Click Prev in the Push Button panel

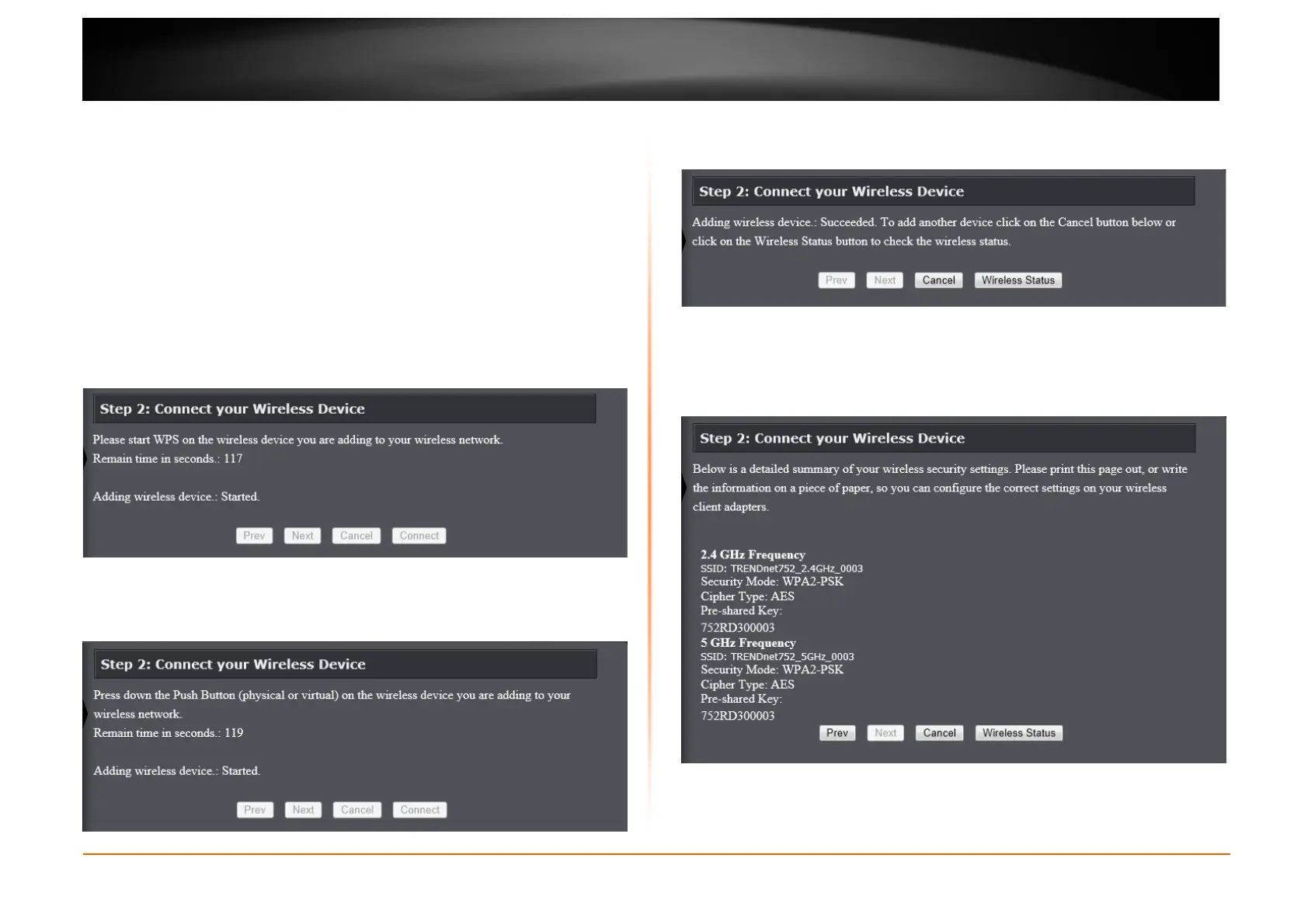pyautogui.click(x=255, y=810)
